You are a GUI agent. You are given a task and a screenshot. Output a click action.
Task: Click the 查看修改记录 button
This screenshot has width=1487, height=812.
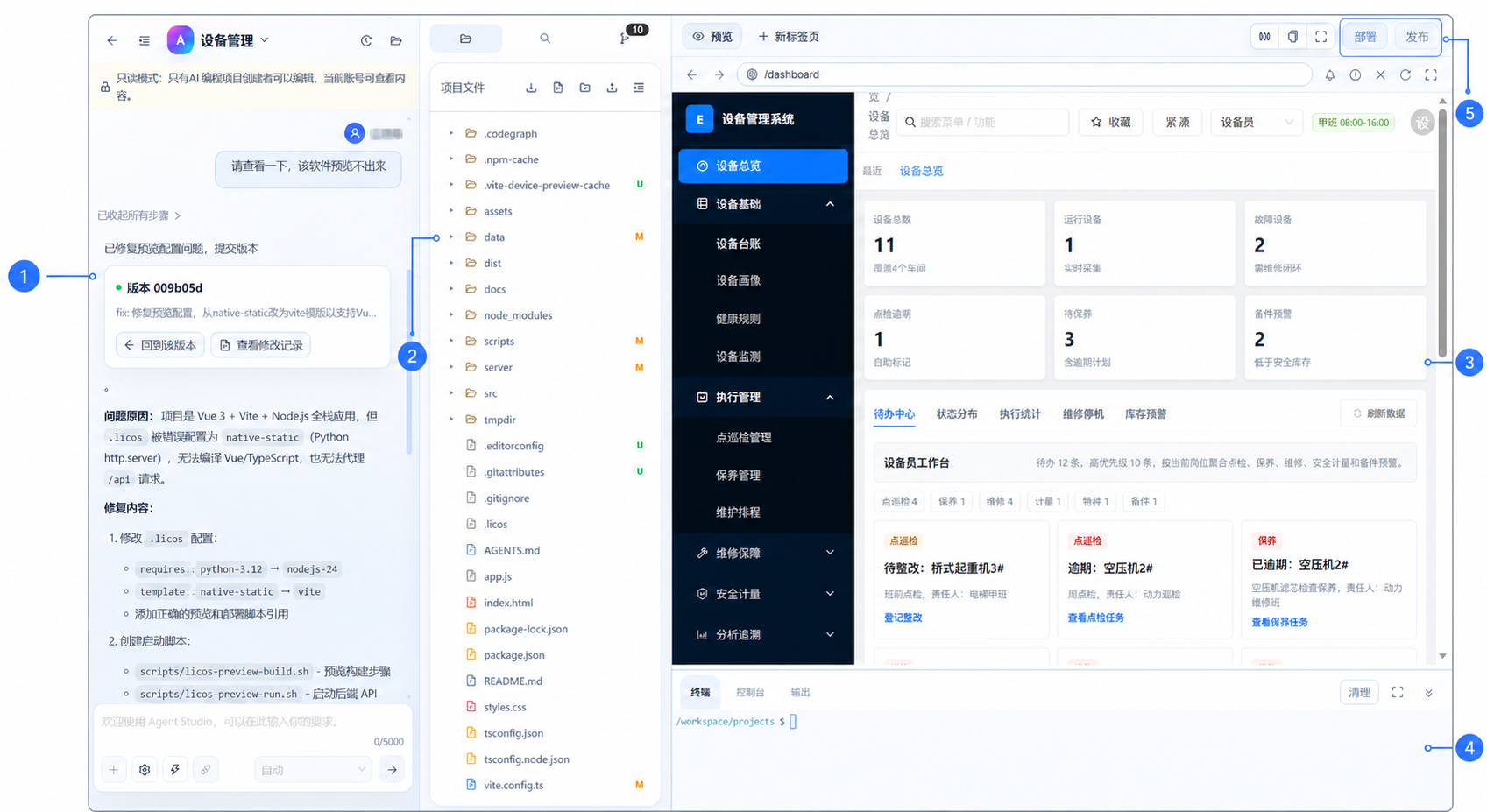261,346
